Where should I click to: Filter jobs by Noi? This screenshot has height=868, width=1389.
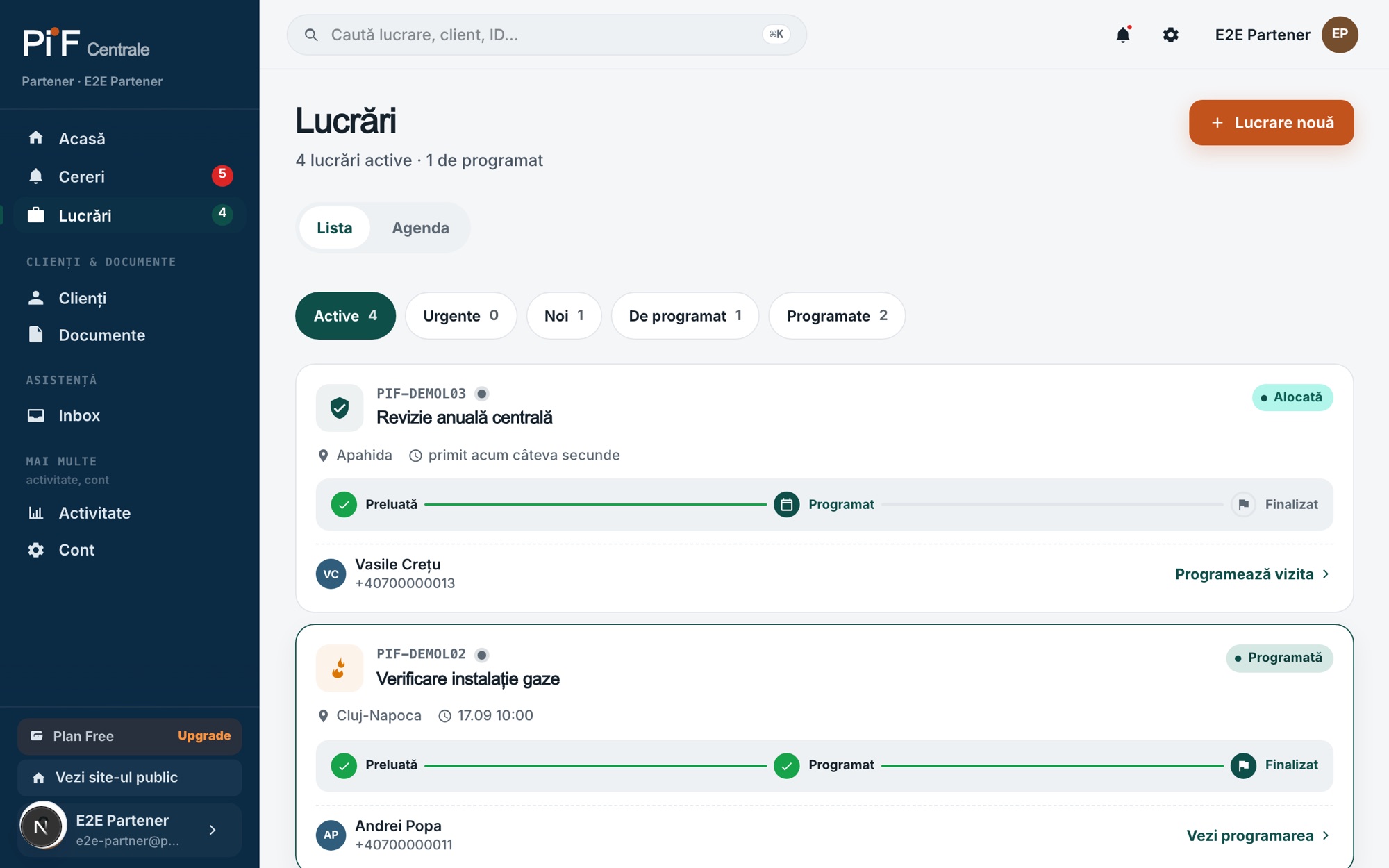(x=564, y=316)
